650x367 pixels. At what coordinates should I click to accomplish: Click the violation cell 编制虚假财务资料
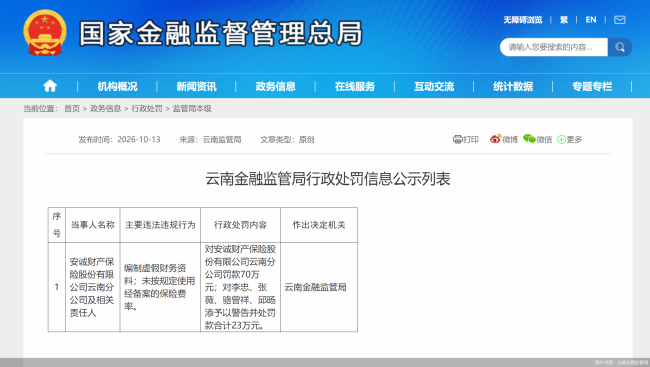[x=160, y=287]
